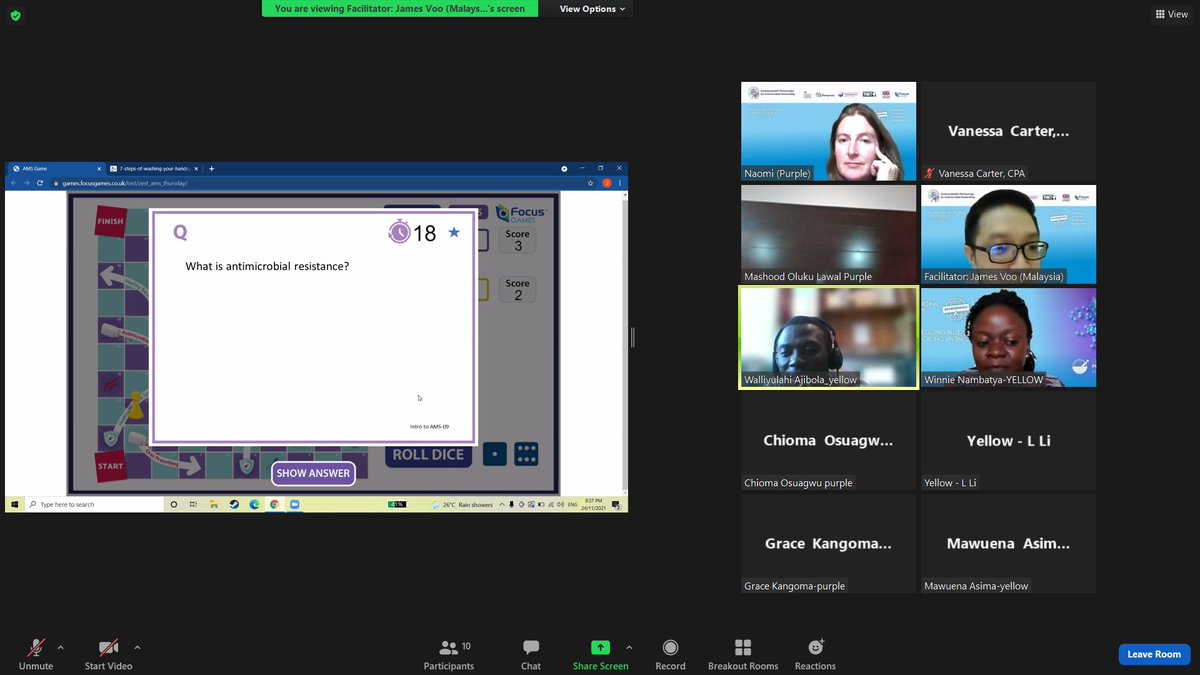Reload the browser page
Viewport: 1200px width, 675px height.
(x=39, y=184)
